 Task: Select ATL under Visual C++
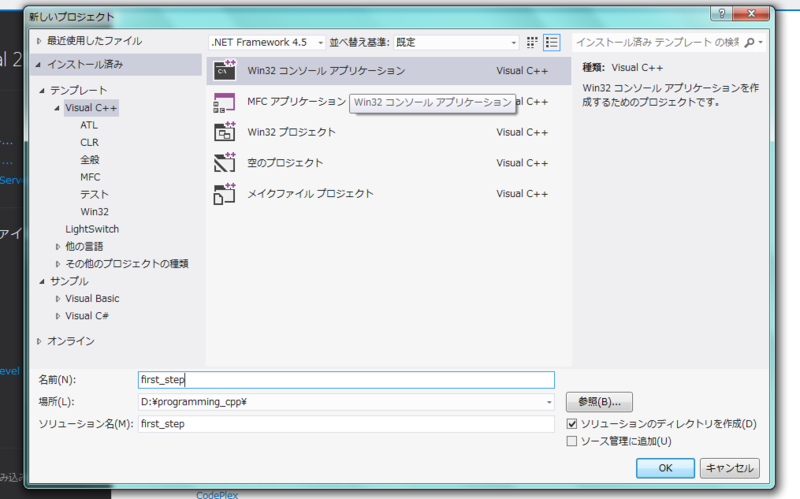(89, 126)
